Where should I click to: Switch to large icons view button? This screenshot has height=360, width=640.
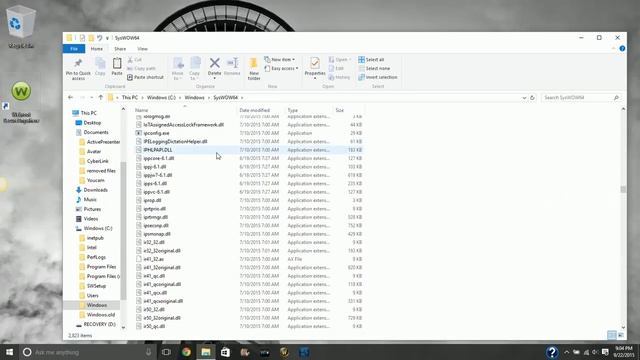(621, 335)
